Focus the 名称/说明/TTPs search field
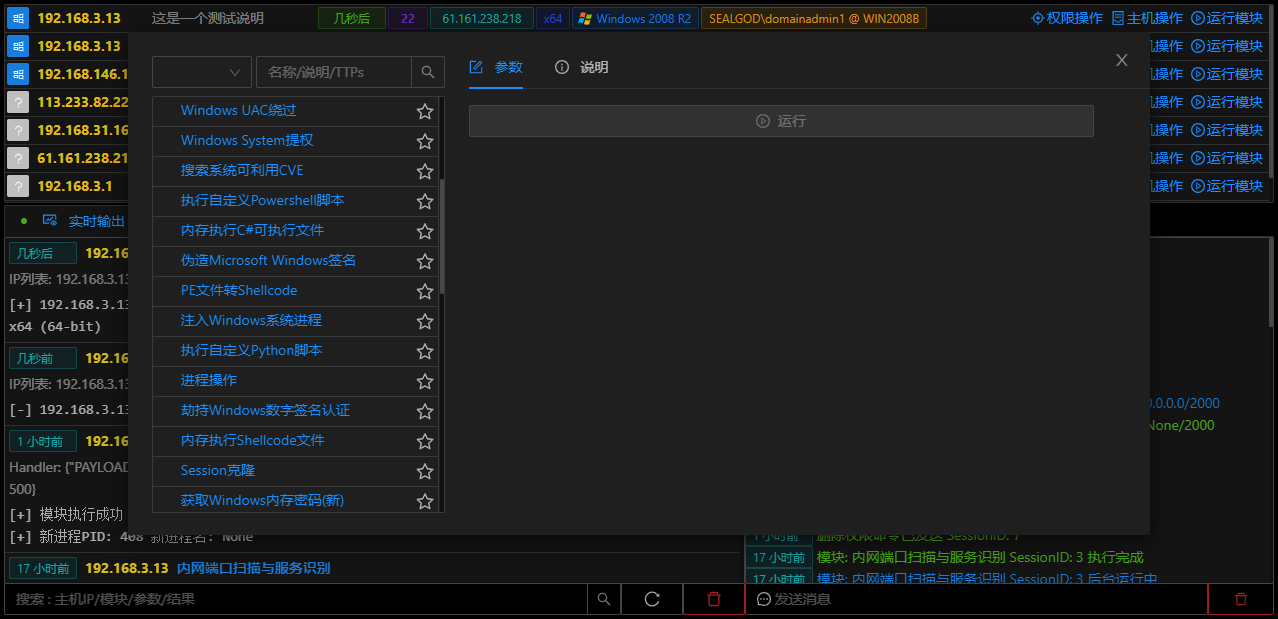Screen dimensions: 1278x619 [x=334, y=72]
